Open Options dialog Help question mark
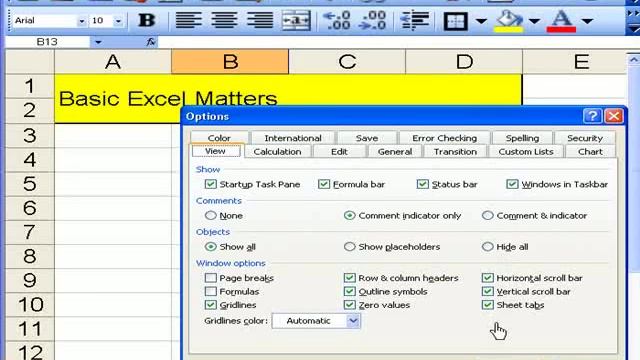 592,116
